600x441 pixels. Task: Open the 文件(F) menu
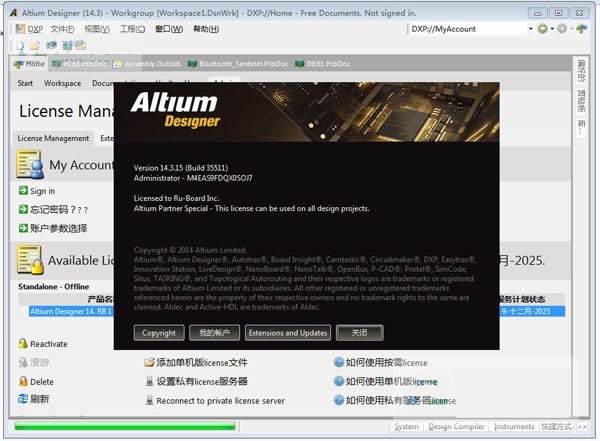point(62,29)
